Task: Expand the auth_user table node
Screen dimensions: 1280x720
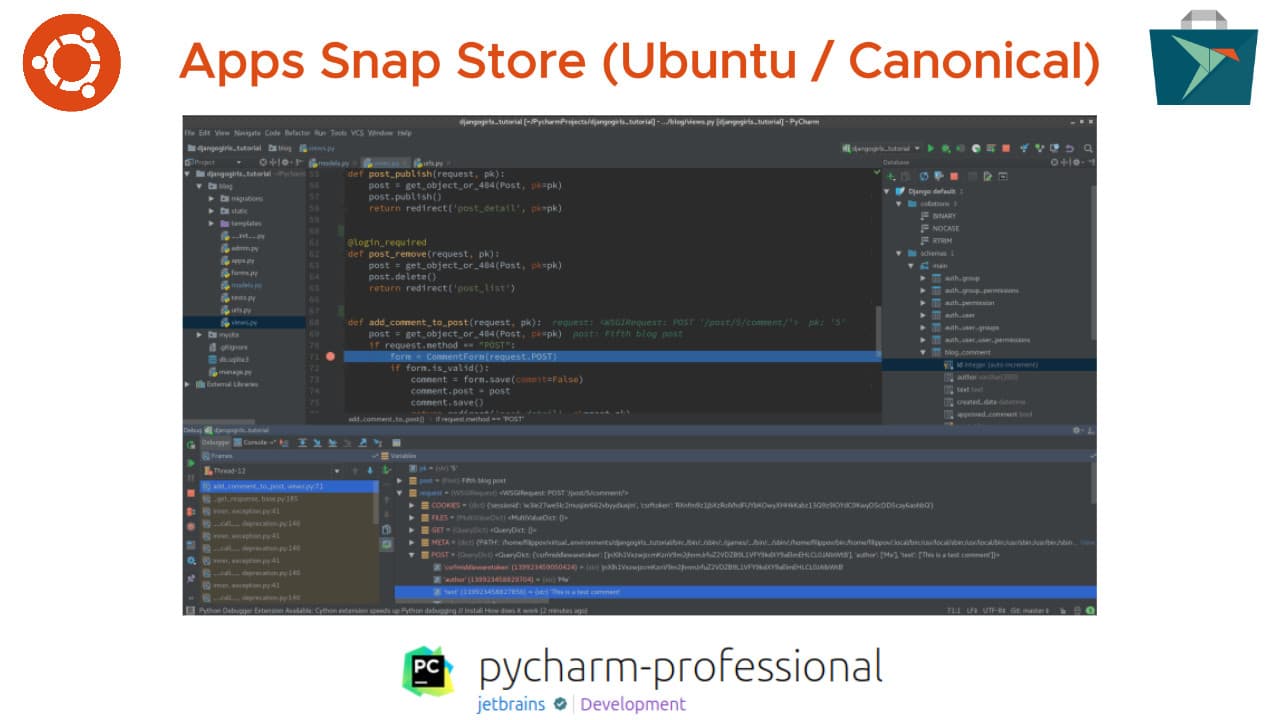Action: pyautogui.click(x=923, y=315)
